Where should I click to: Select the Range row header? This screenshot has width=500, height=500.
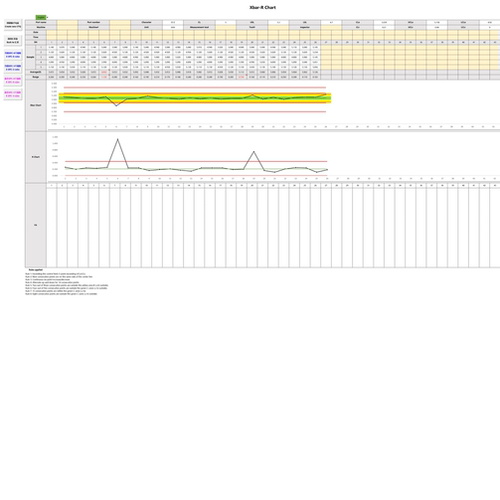click(36, 77)
